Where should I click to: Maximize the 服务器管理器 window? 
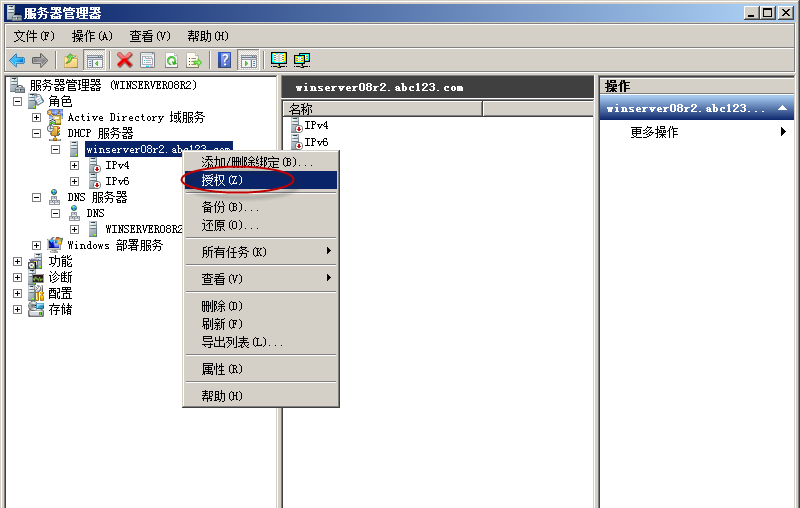pyautogui.click(x=768, y=13)
